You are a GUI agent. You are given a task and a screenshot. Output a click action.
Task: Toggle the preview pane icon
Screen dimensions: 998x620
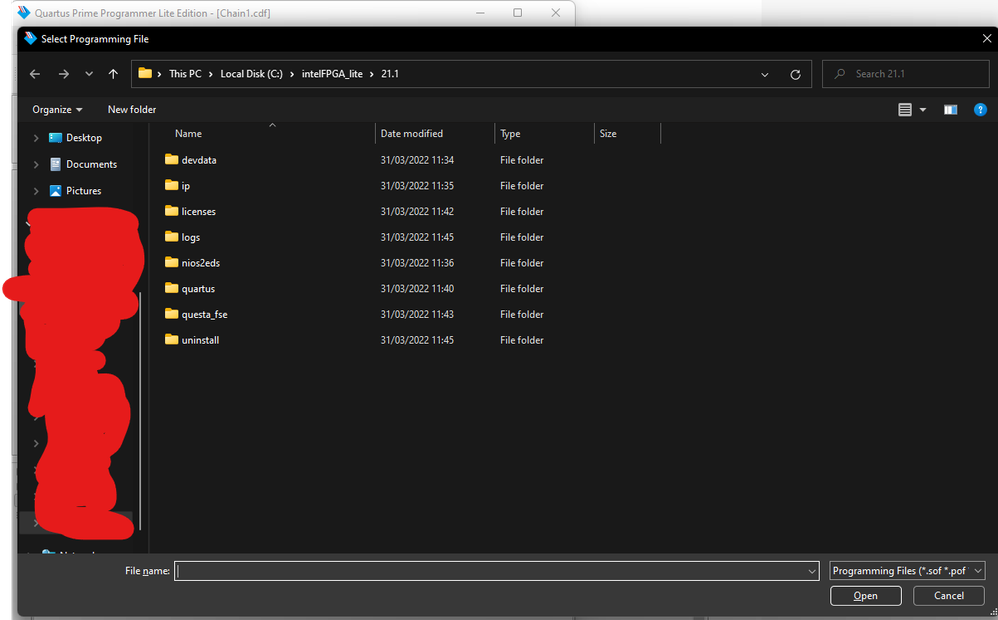pyautogui.click(x=950, y=110)
